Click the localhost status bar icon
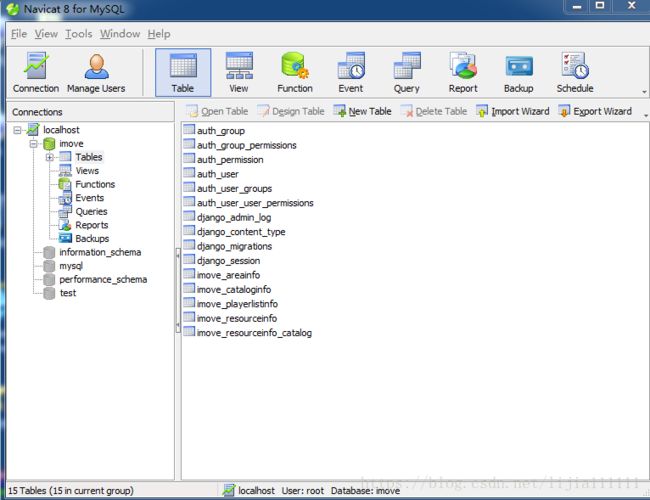This screenshot has height=500, width=650. point(228,490)
